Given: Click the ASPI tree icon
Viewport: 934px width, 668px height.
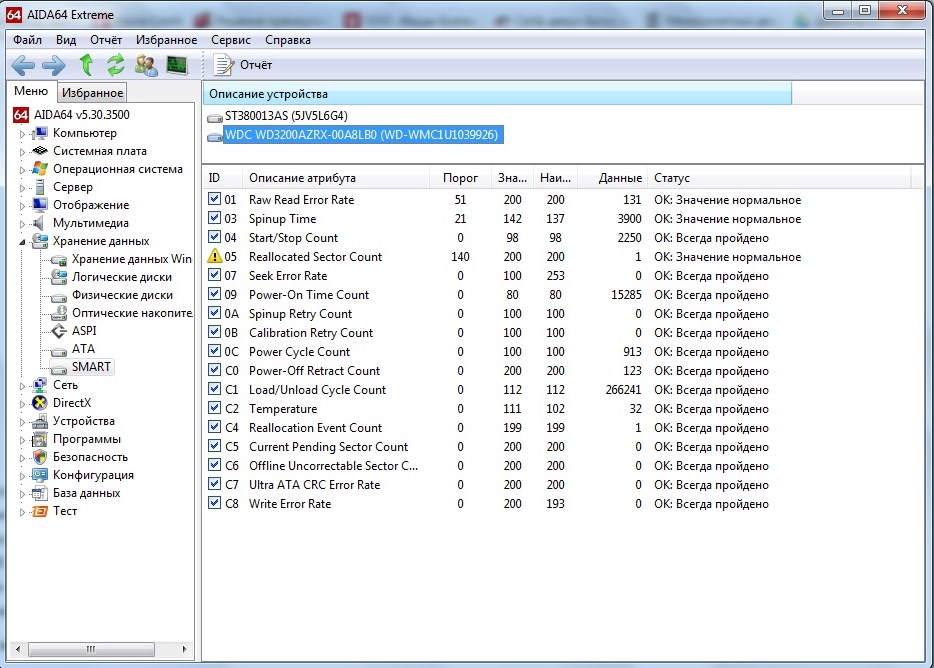Looking at the screenshot, I should tap(59, 331).
